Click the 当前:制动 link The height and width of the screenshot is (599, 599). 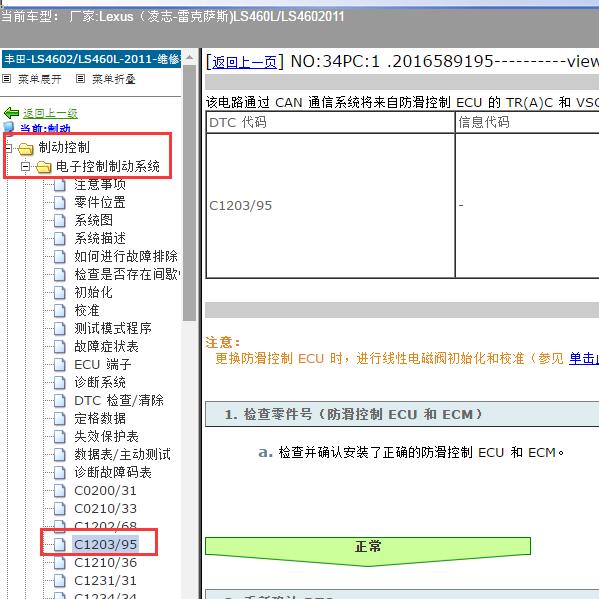click(x=45, y=128)
